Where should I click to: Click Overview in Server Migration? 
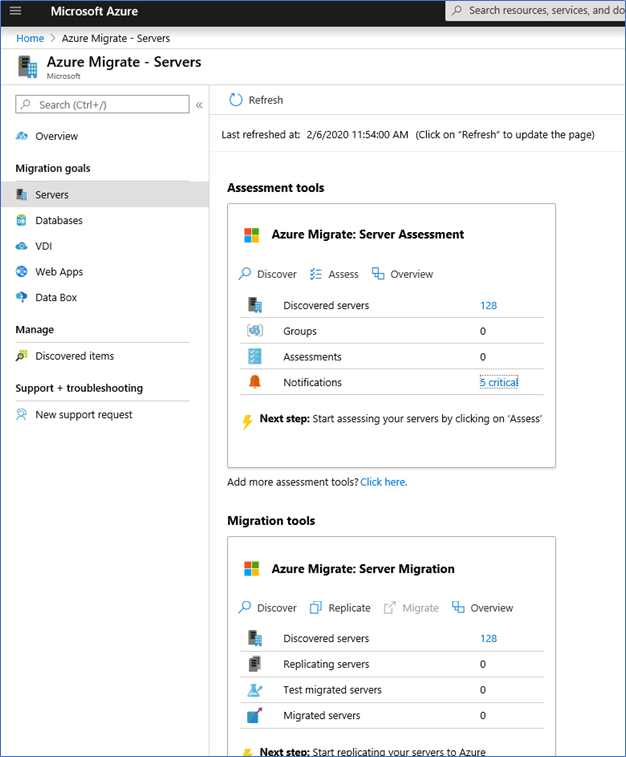click(492, 608)
